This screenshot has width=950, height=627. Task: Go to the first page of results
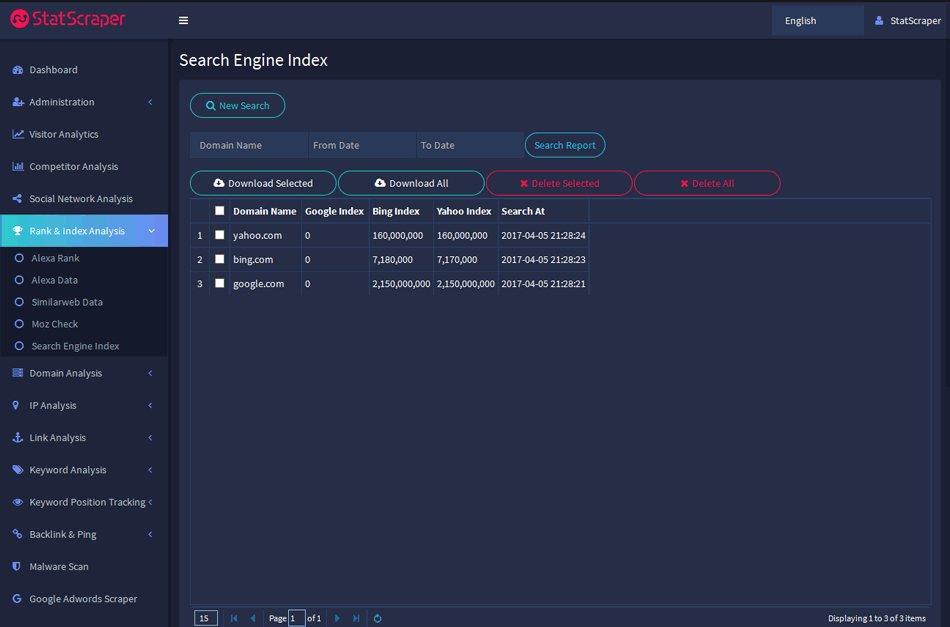point(234,618)
